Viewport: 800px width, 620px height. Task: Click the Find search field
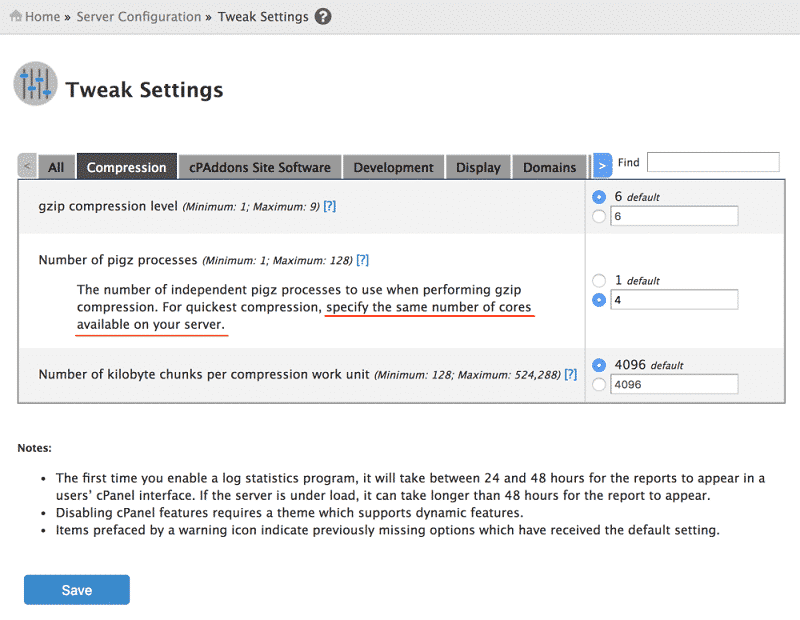(x=712, y=162)
